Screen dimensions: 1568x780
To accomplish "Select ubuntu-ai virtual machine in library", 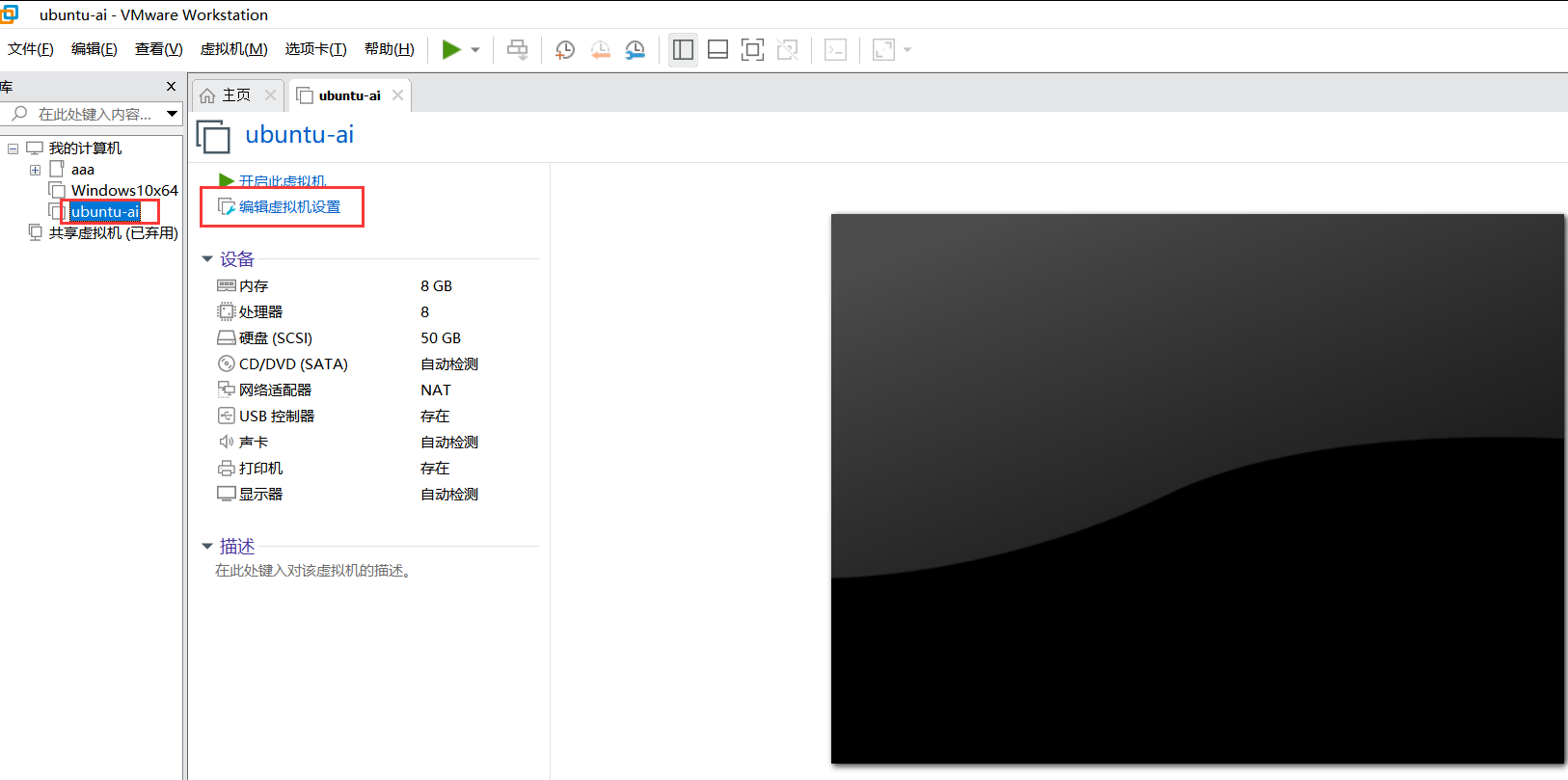I will [105, 212].
